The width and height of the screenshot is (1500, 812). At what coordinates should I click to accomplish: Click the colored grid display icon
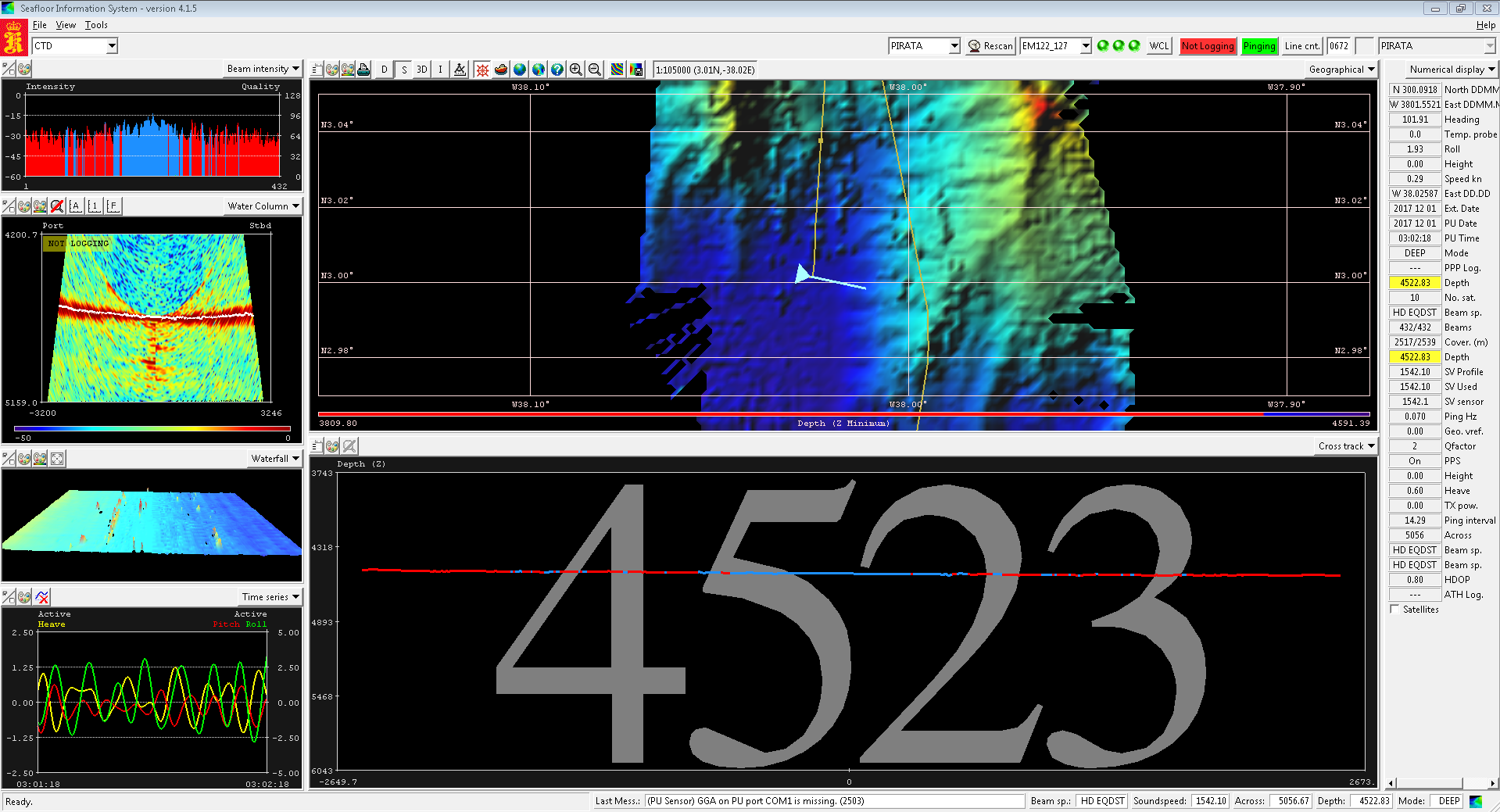tap(618, 70)
